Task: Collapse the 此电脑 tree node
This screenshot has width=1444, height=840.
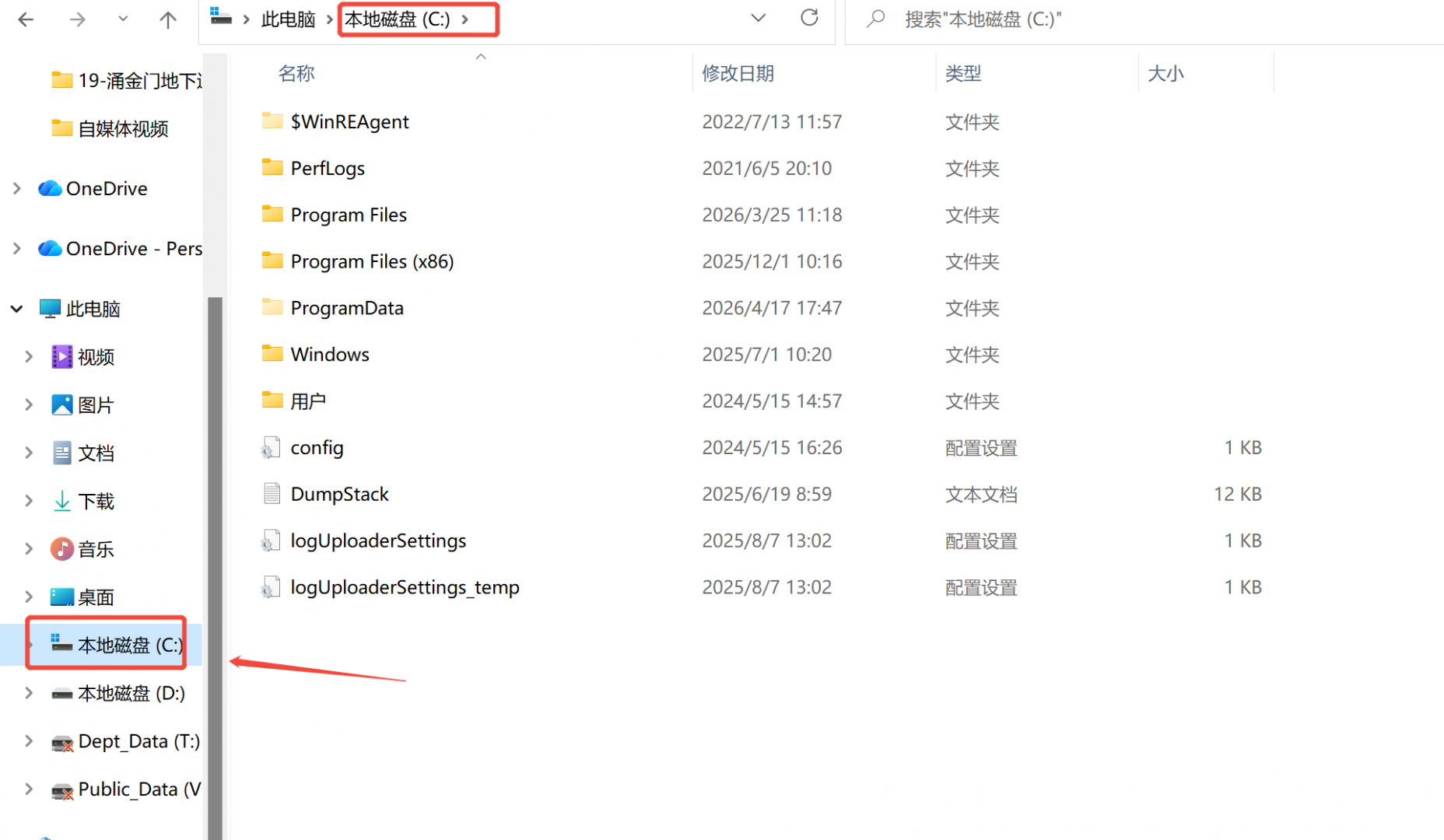Action: (16, 309)
